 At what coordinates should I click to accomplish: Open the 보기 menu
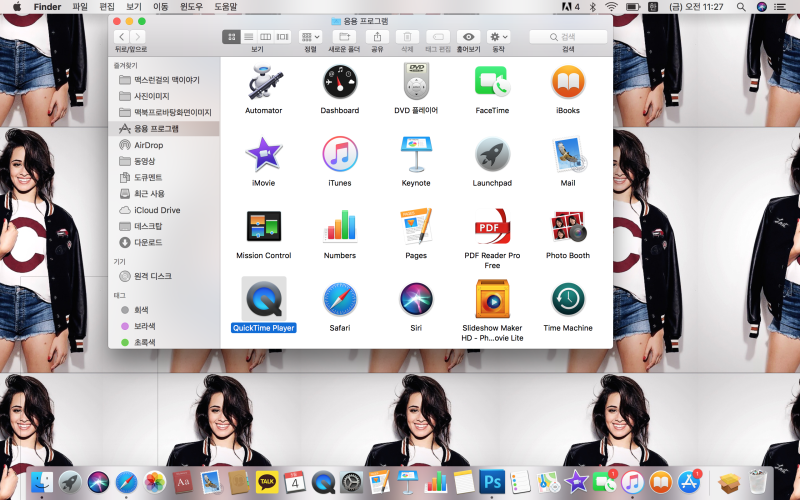134,7
